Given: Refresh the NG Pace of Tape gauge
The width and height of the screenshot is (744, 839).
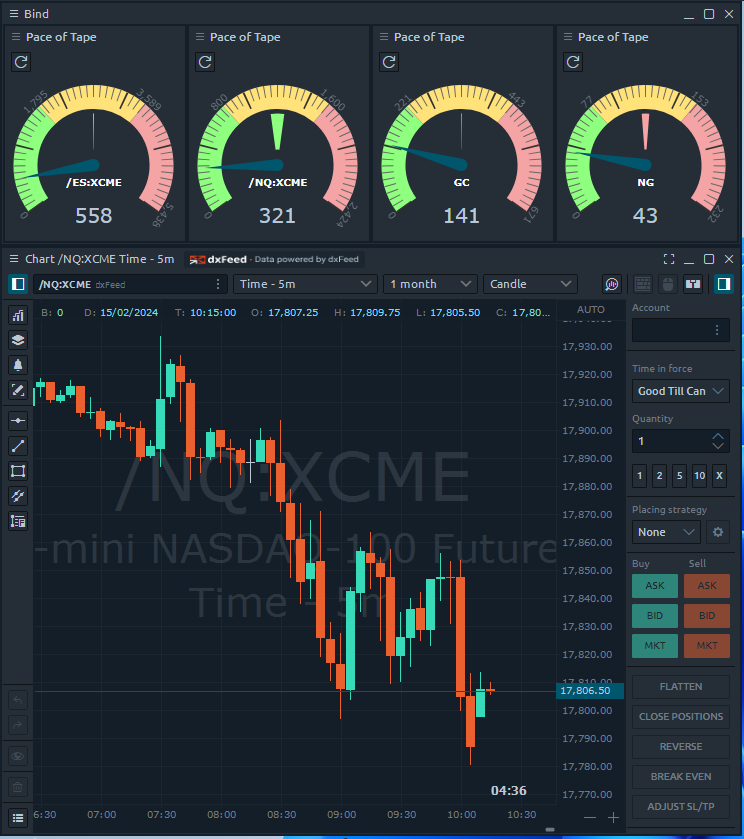Looking at the screenshot, I should point(573,62).
